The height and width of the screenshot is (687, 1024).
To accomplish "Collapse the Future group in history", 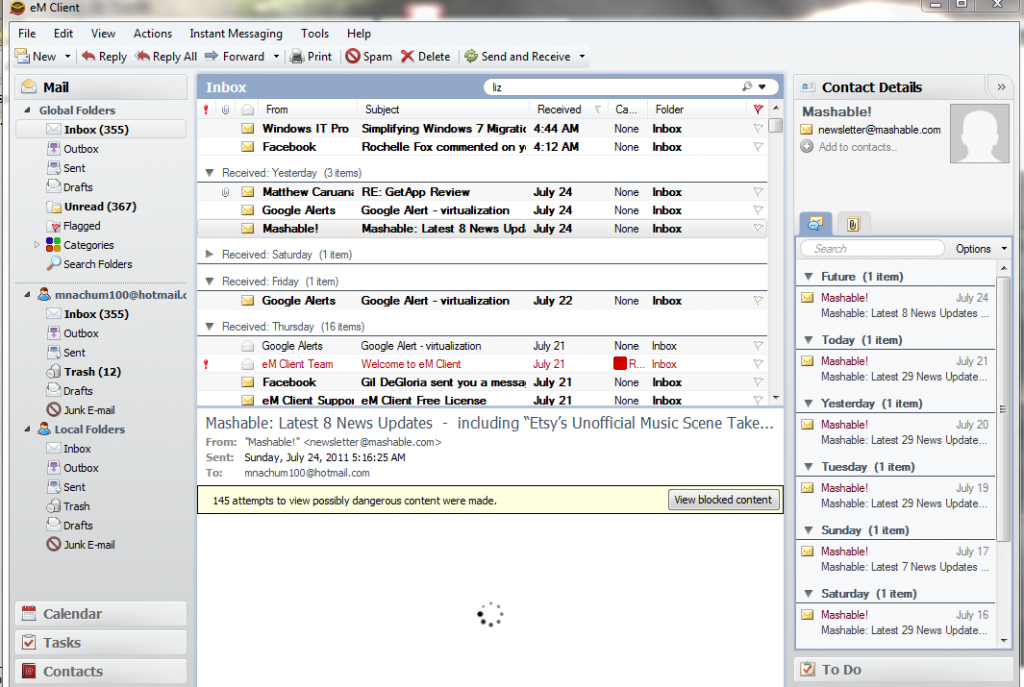I will (x=807, y=276).
